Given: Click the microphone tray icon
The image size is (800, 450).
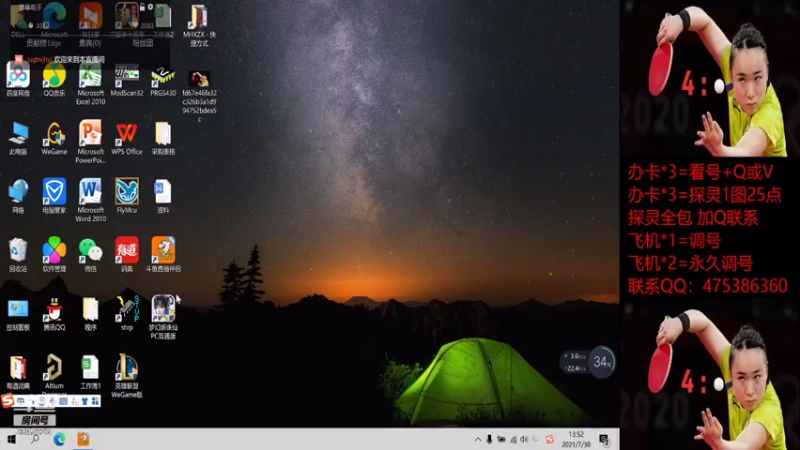Looking at the screenshot, I should click(x=489, y=439).
